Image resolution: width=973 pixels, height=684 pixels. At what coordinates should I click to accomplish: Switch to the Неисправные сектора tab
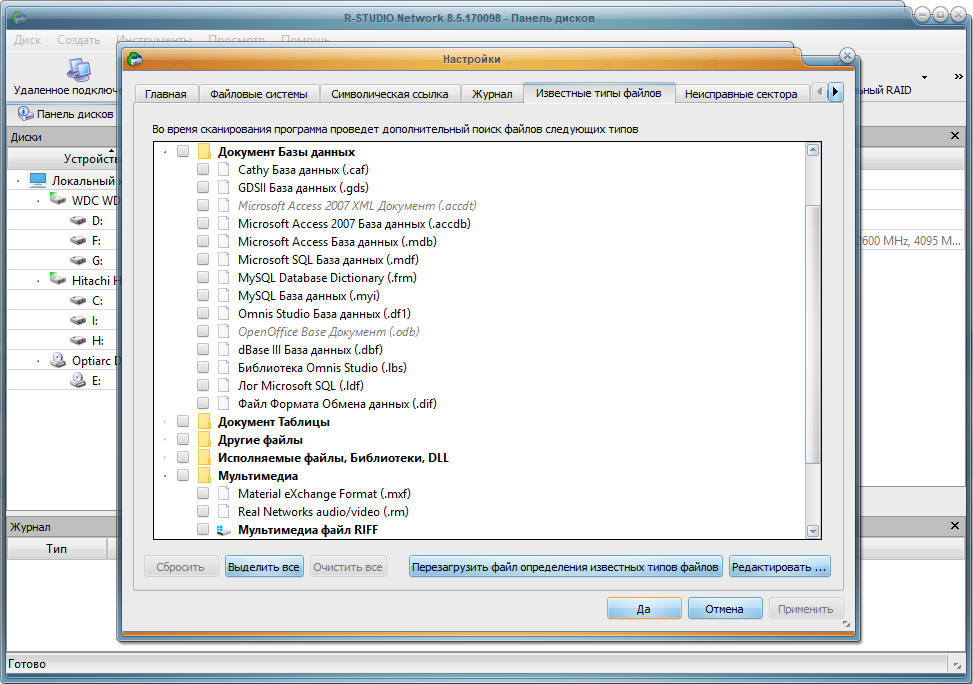pyautogui.click(x=741, y=94)
